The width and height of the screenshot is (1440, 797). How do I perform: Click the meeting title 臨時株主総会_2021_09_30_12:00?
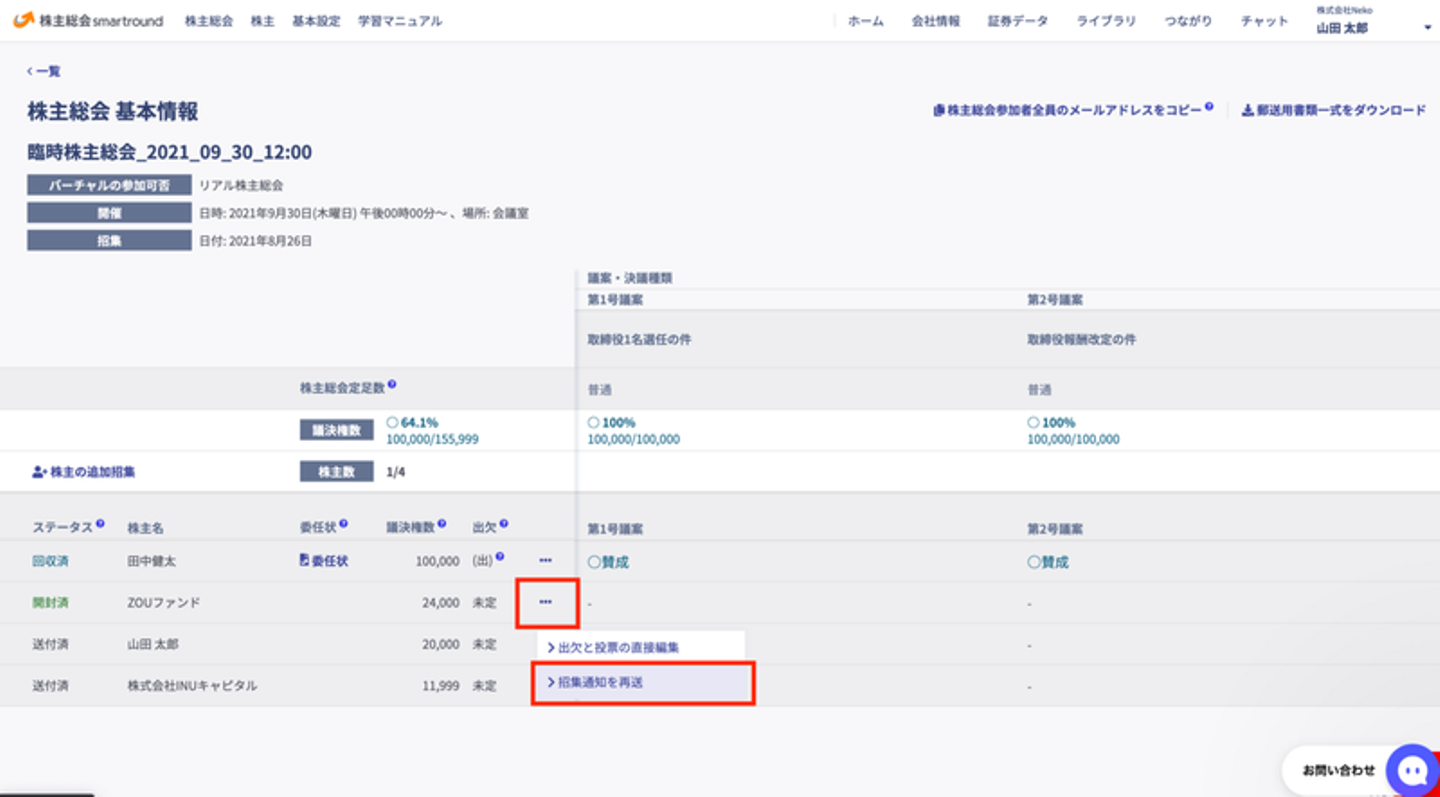pyautogui.click(x=170, y=152)
